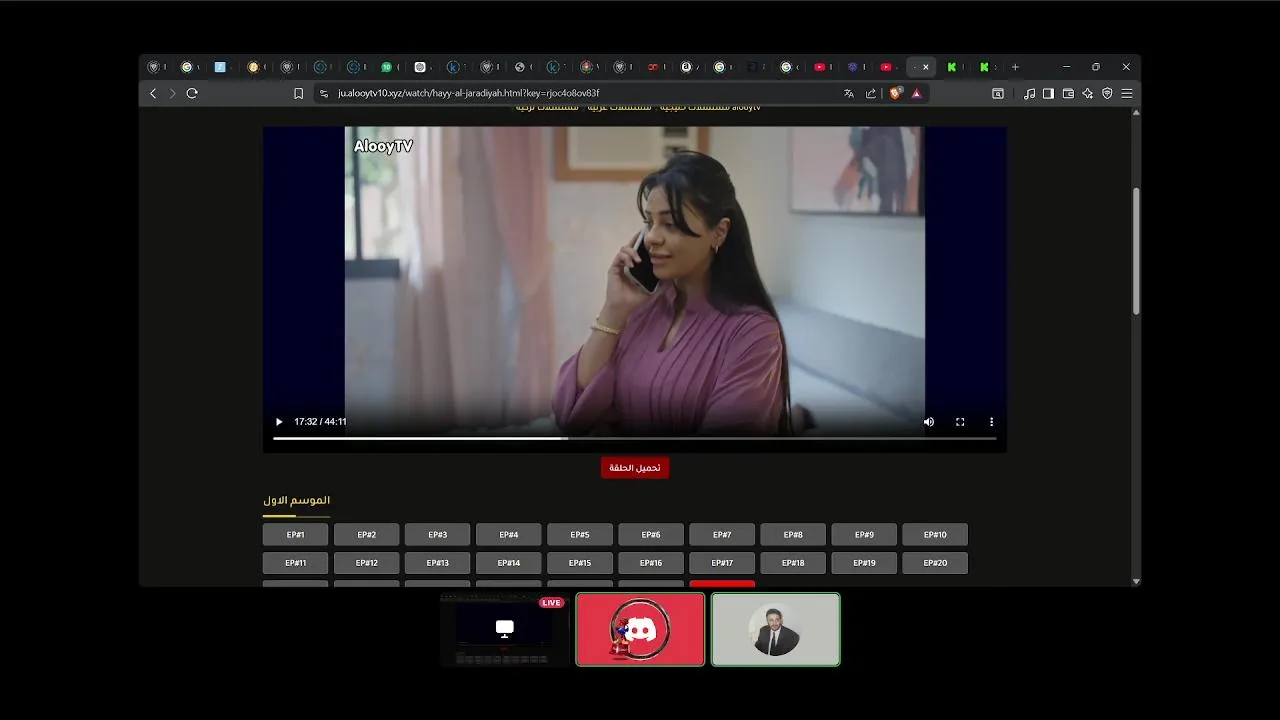Image resolution: width=1280 pixels, height=720 pixels.
Task: Open browser hamburger main menu
Action: 1127,93
